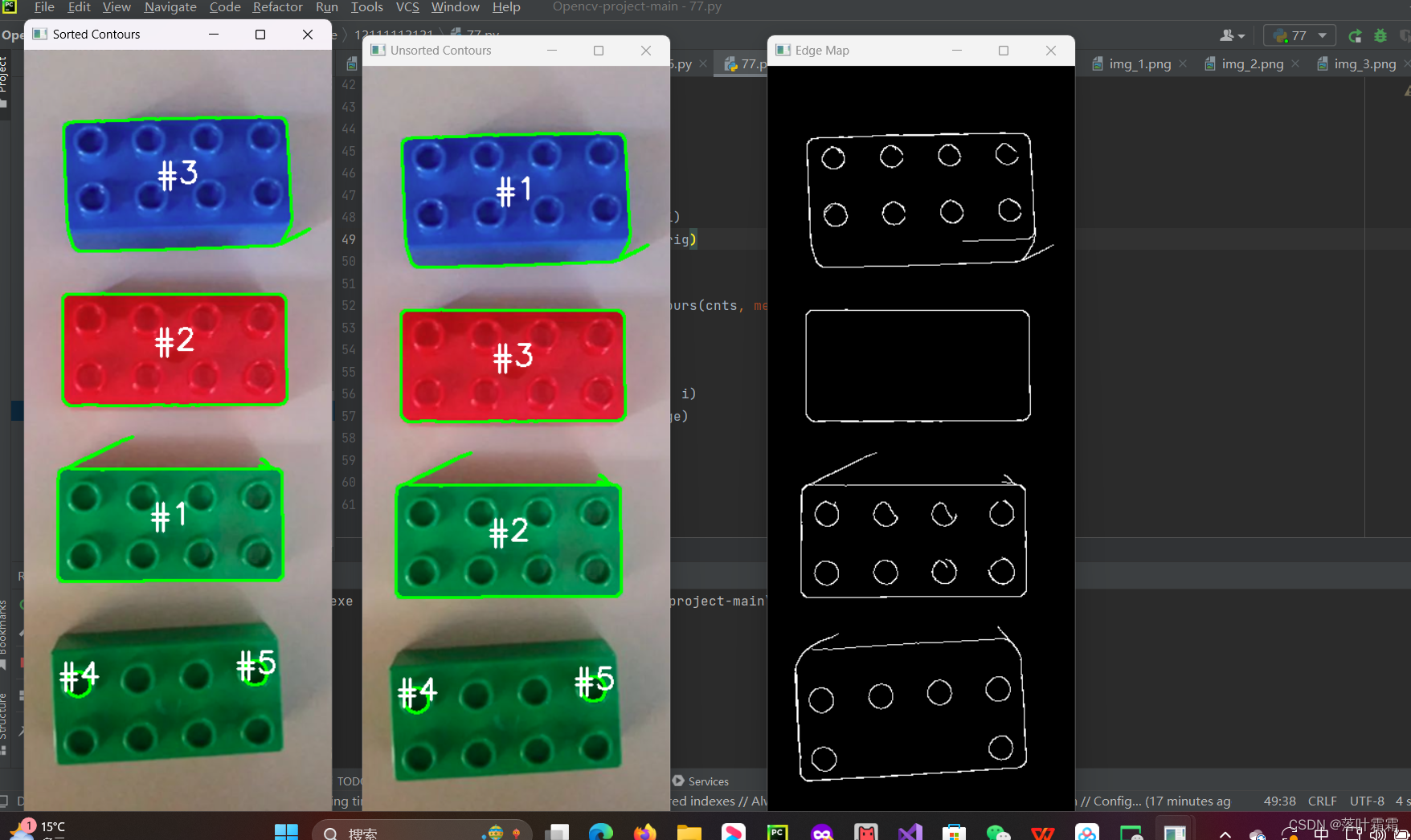Image resolution: width=1411 pixels, height=840 pixels.
Task: Open the Edit menu
Action: 79,7
